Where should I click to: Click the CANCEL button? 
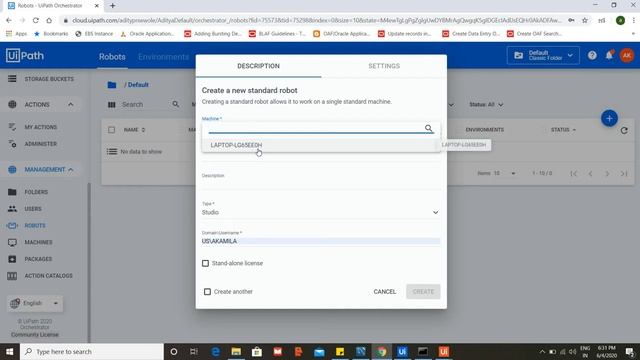point(384,291)
